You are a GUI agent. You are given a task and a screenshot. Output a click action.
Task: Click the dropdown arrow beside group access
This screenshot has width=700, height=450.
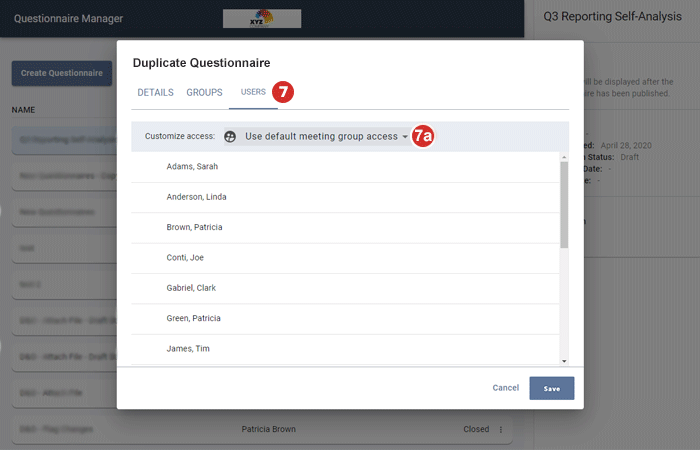point(405,137)
